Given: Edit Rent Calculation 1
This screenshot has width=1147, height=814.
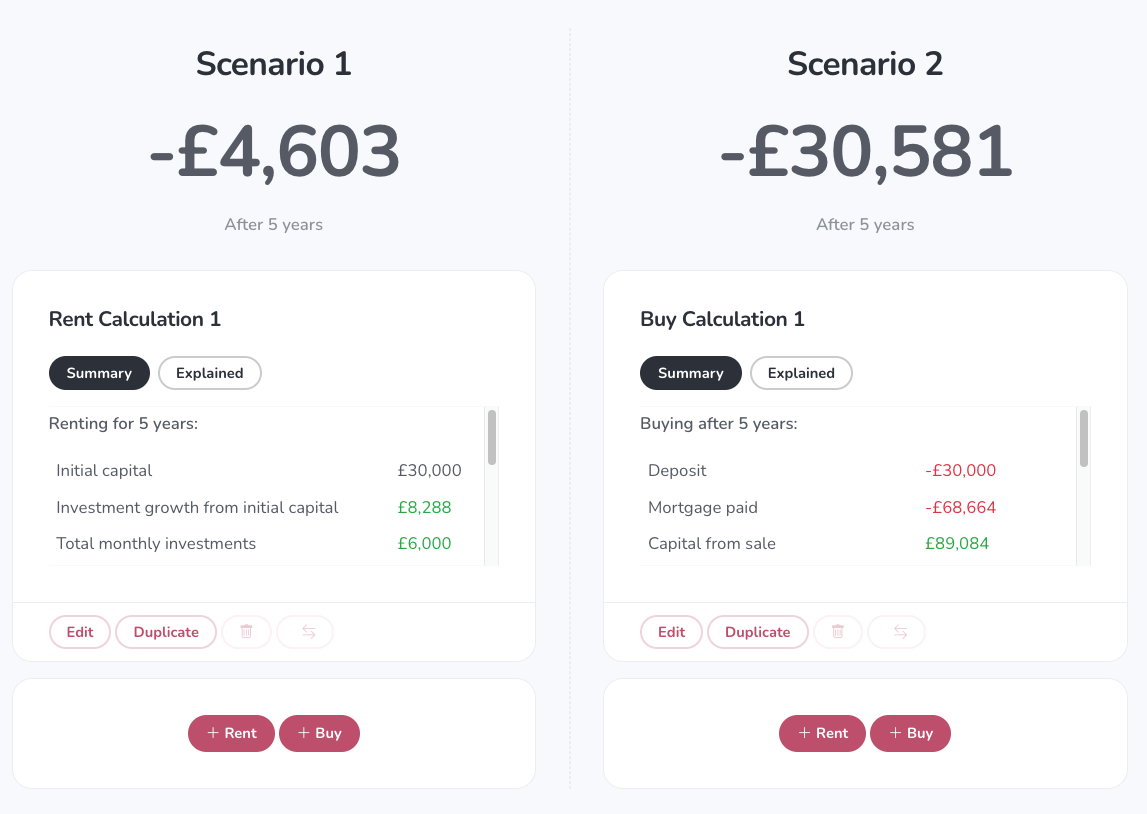Looking at the screenshot, I should pyautogui.click(x=80, y=632).
